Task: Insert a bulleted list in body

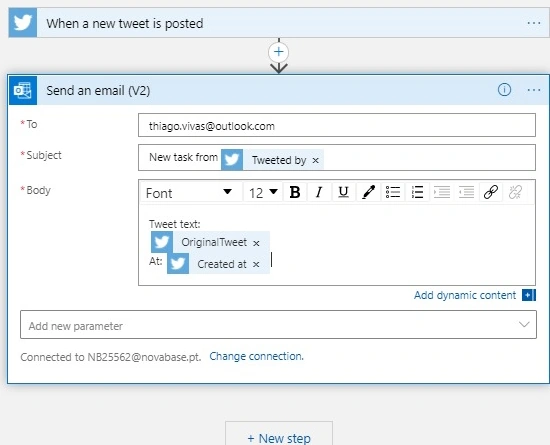Action: coord(393,192)
